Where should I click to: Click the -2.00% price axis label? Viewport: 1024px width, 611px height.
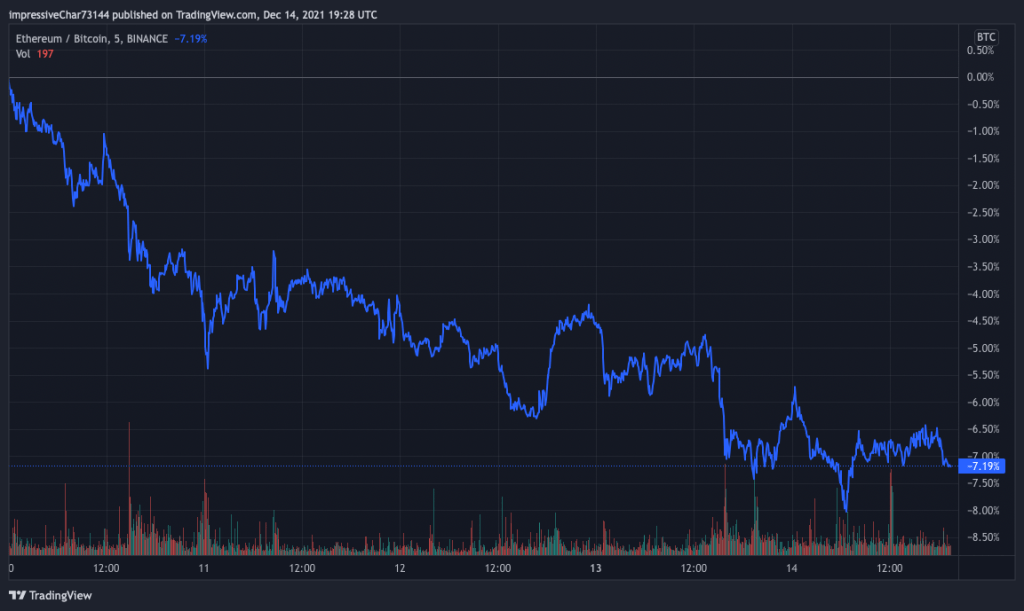tap(984, 185)
